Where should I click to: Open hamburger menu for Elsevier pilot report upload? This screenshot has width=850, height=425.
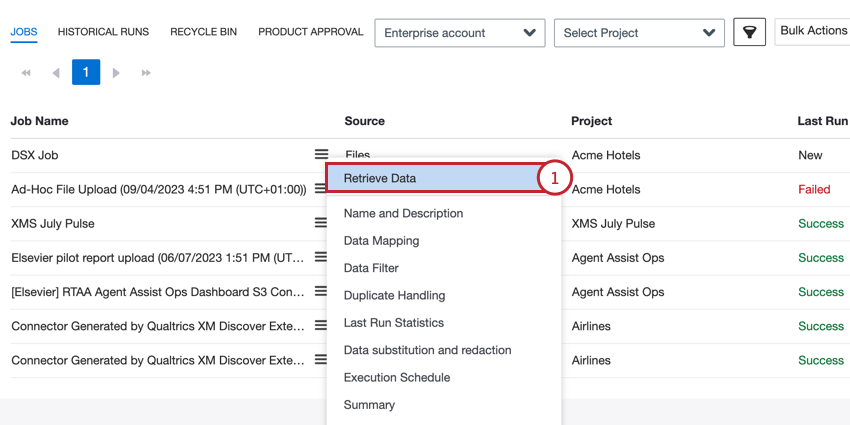coord(321,258)
